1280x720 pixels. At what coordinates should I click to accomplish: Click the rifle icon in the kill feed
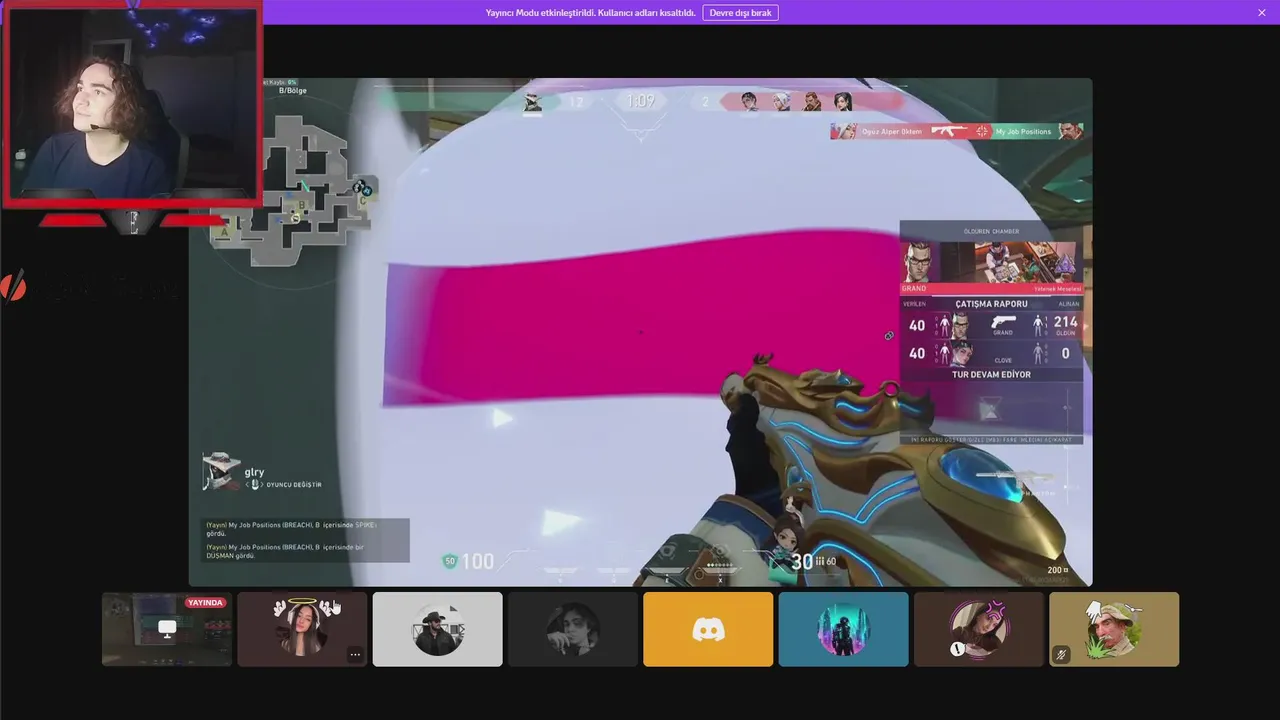(950, 131)
